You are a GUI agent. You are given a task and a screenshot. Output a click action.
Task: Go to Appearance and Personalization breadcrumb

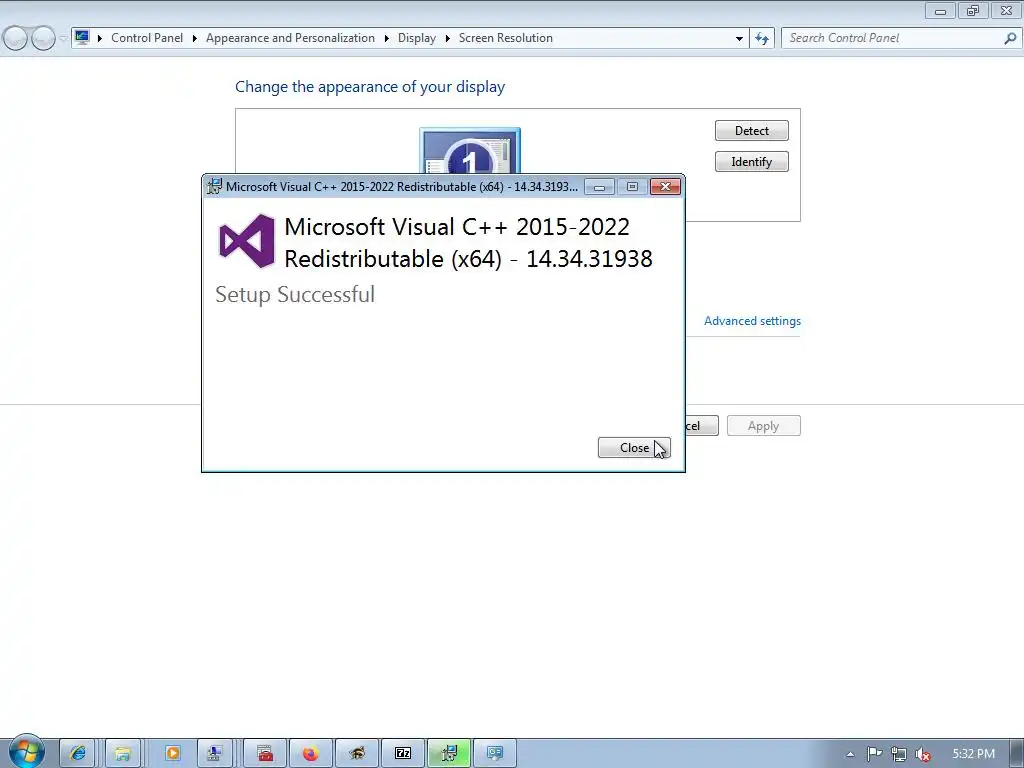coord(291,38)
